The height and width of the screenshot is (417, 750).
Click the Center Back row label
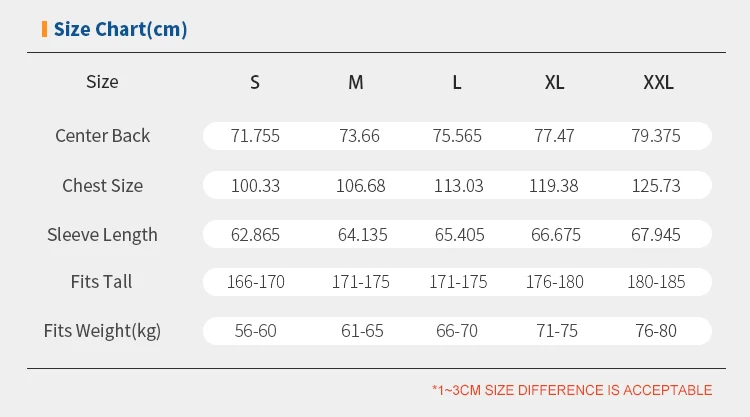(102, 136)
